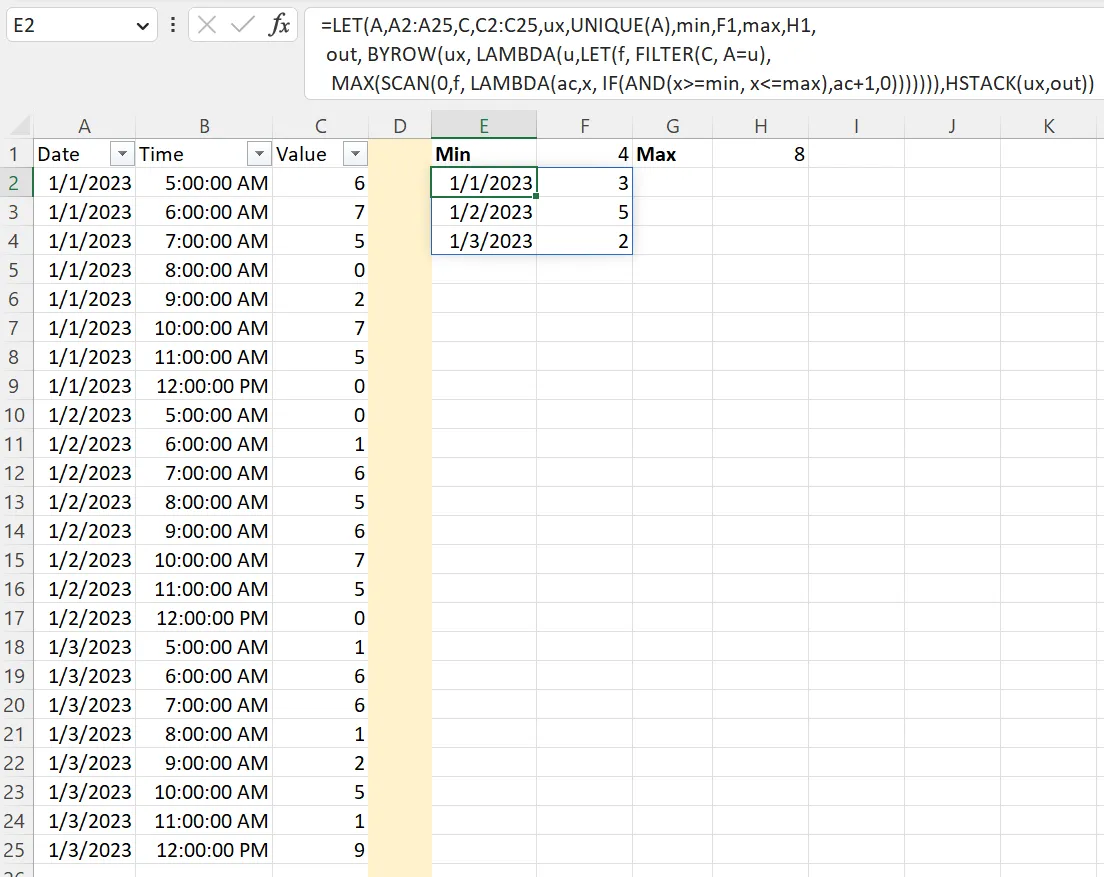
Task: Select column F header
Action: (584, 126)
